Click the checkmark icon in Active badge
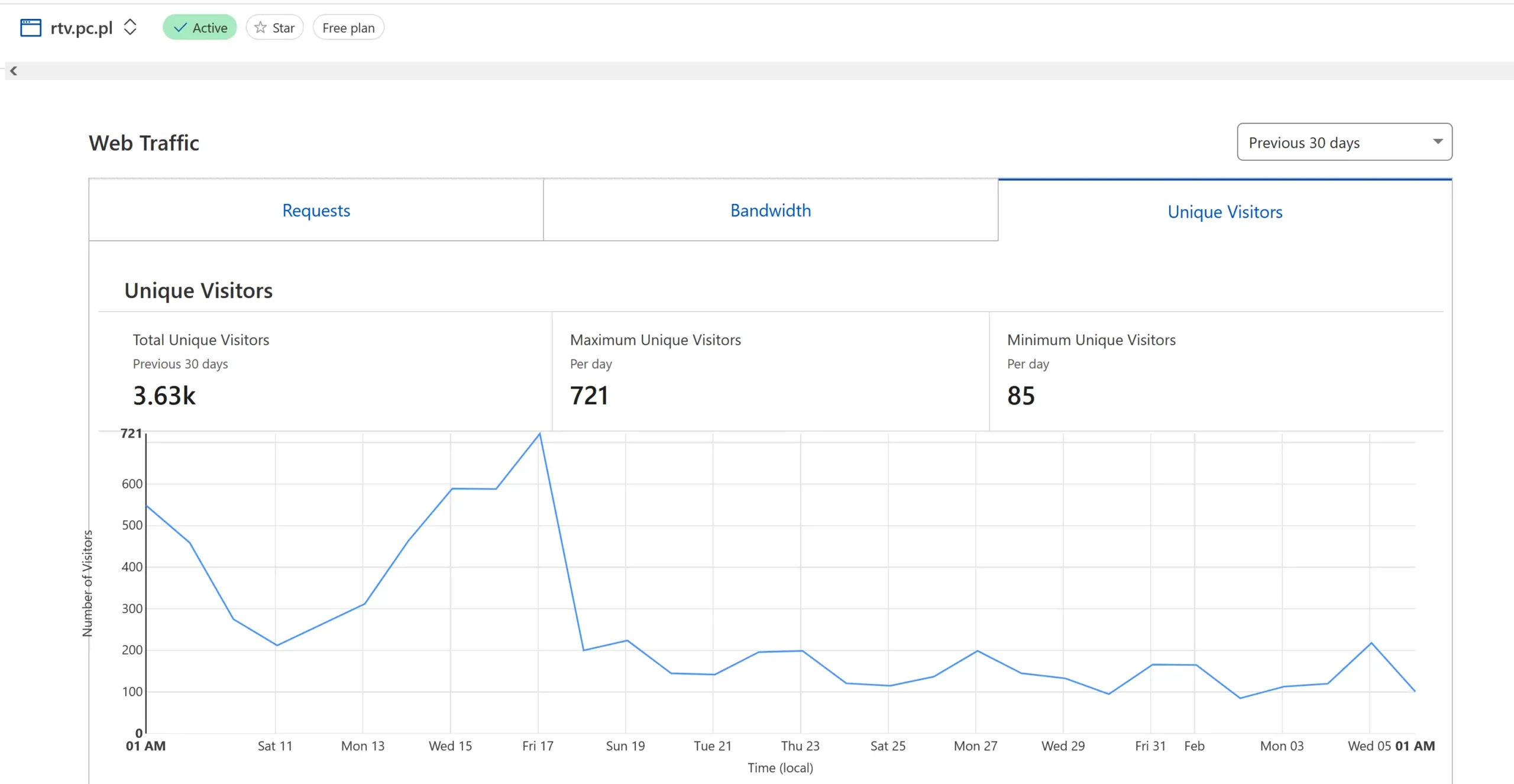 [x=180, y=28]
